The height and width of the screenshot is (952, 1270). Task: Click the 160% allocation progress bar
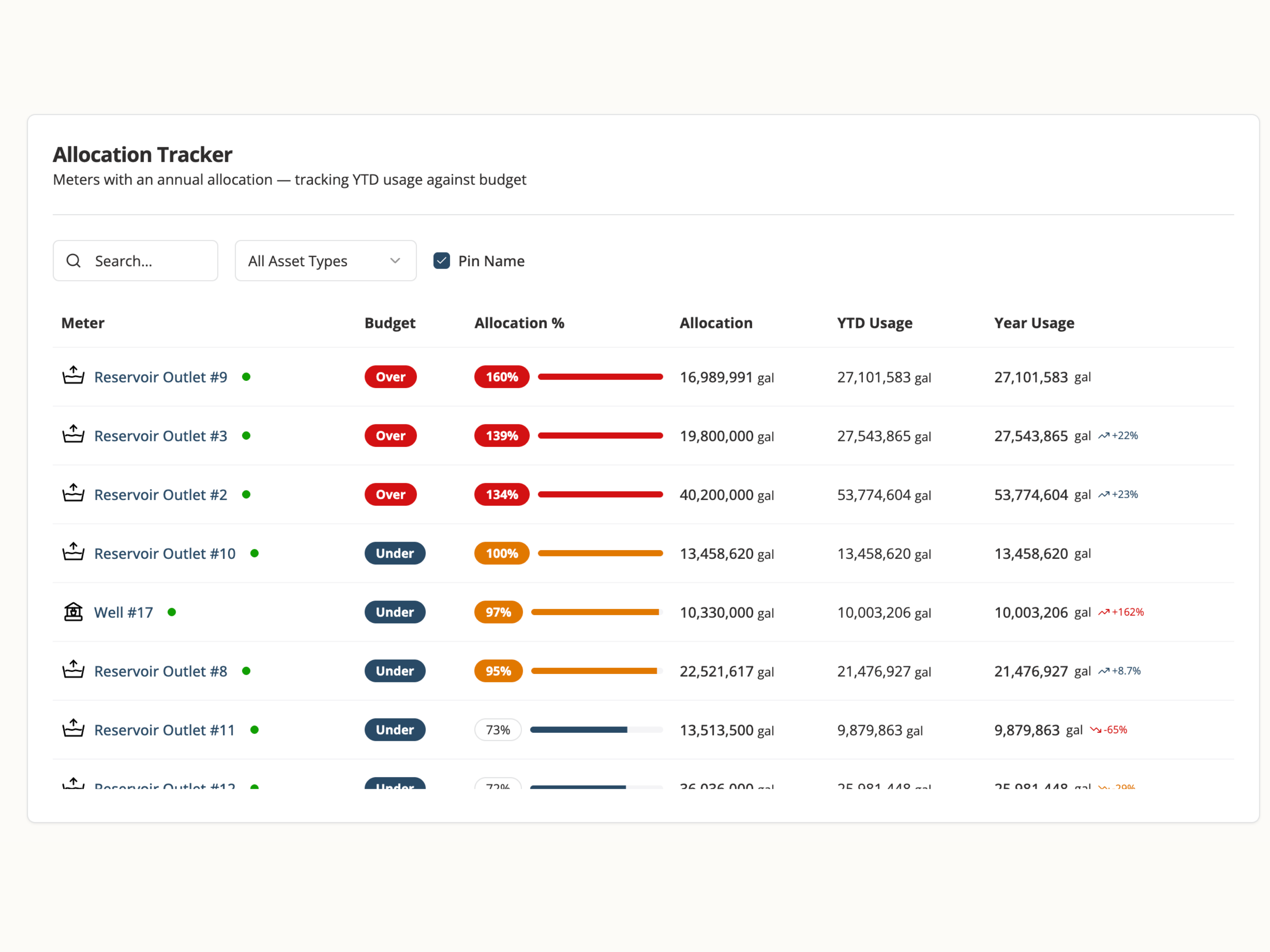click(600, 377)
